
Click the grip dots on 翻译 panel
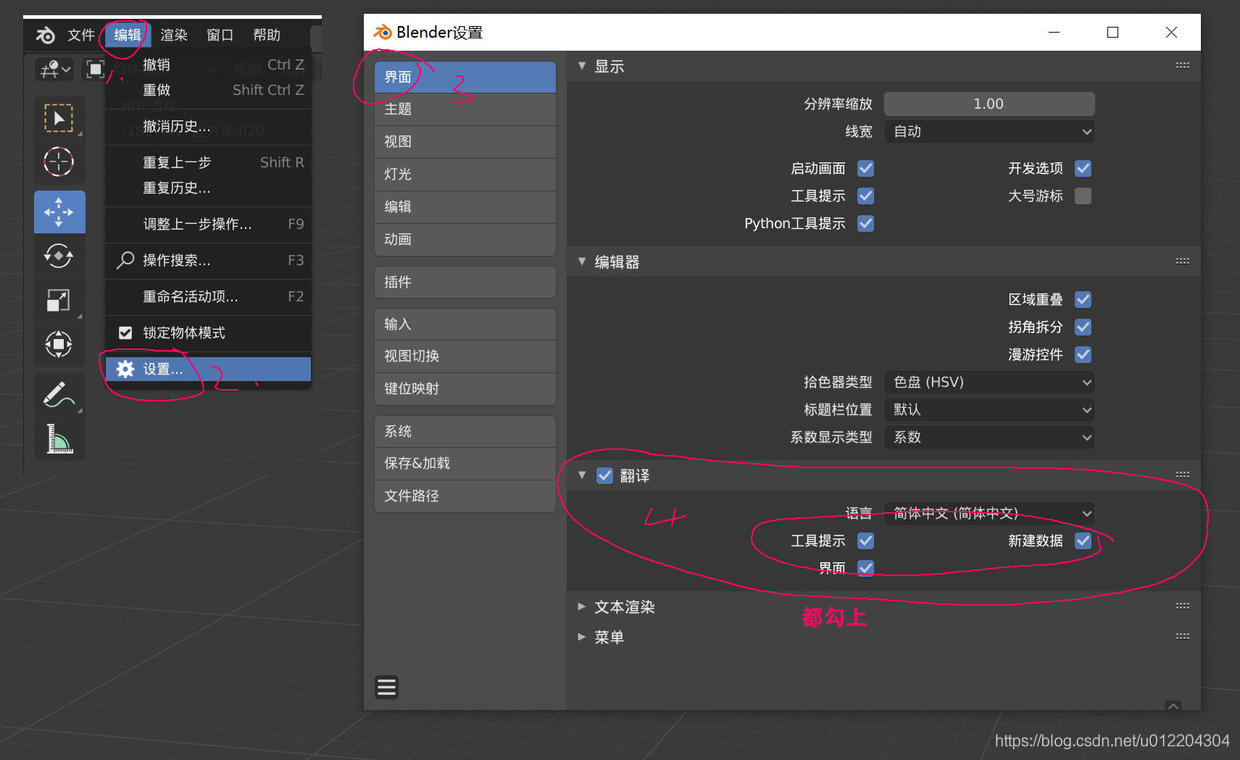pos(1183,476)
